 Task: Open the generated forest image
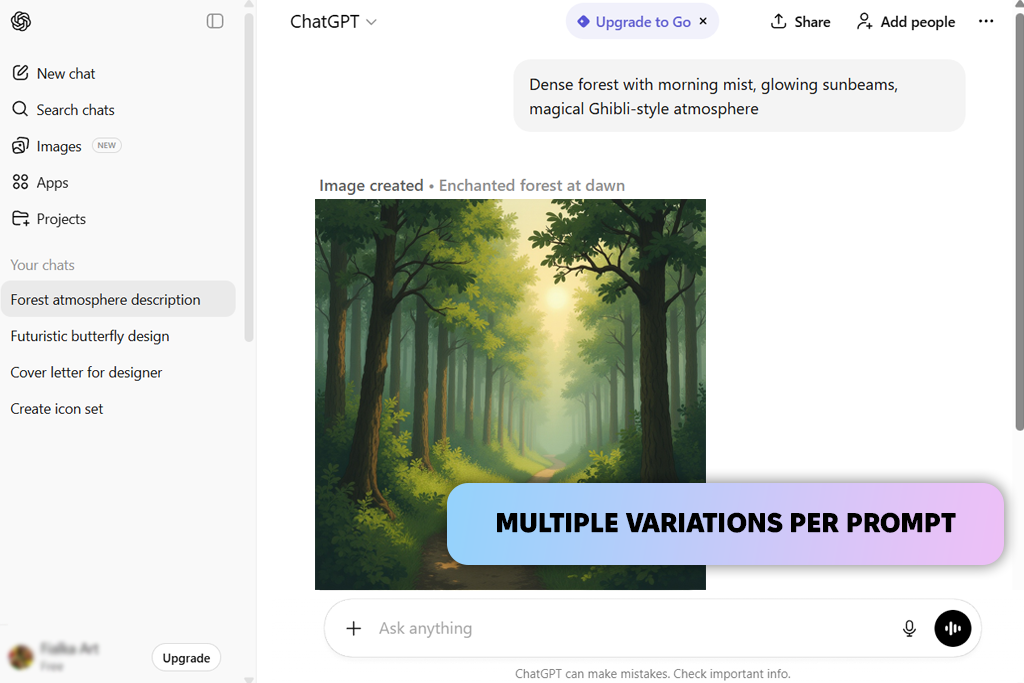(510, 394)
